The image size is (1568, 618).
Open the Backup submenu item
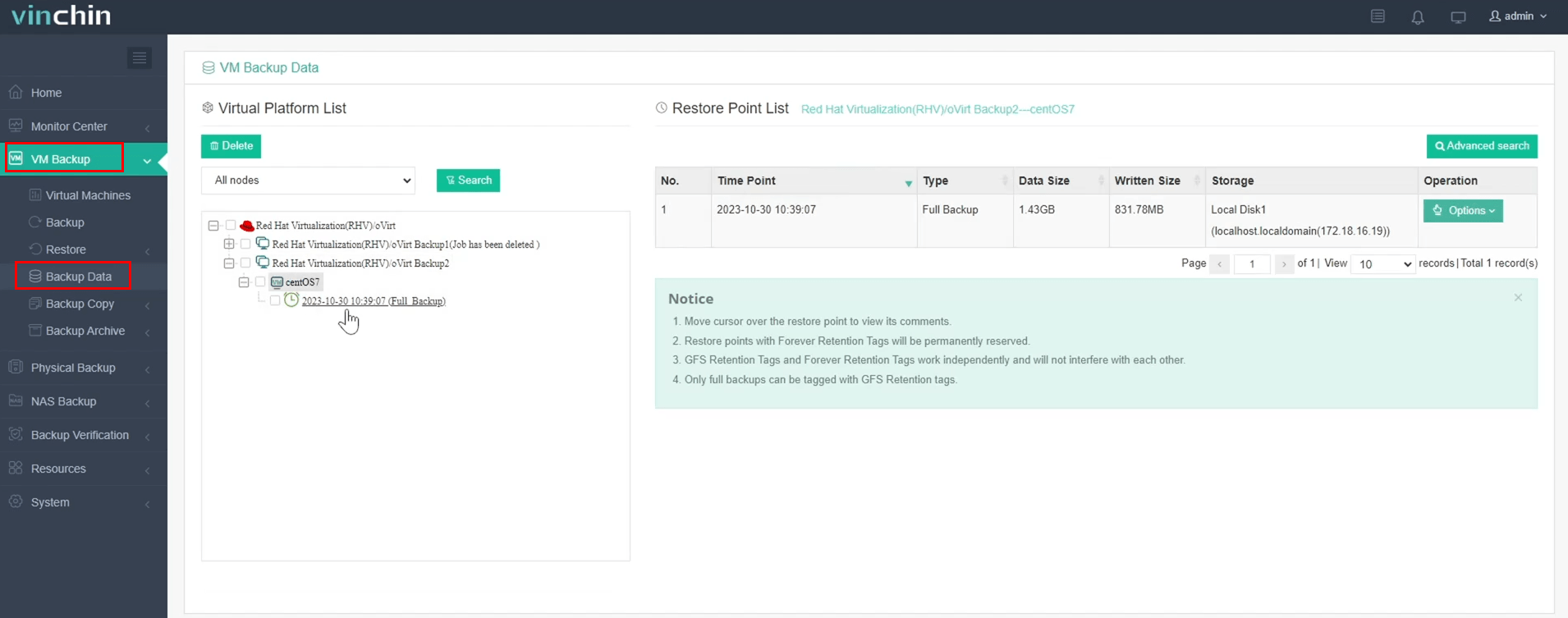click(x=65, y=222)
